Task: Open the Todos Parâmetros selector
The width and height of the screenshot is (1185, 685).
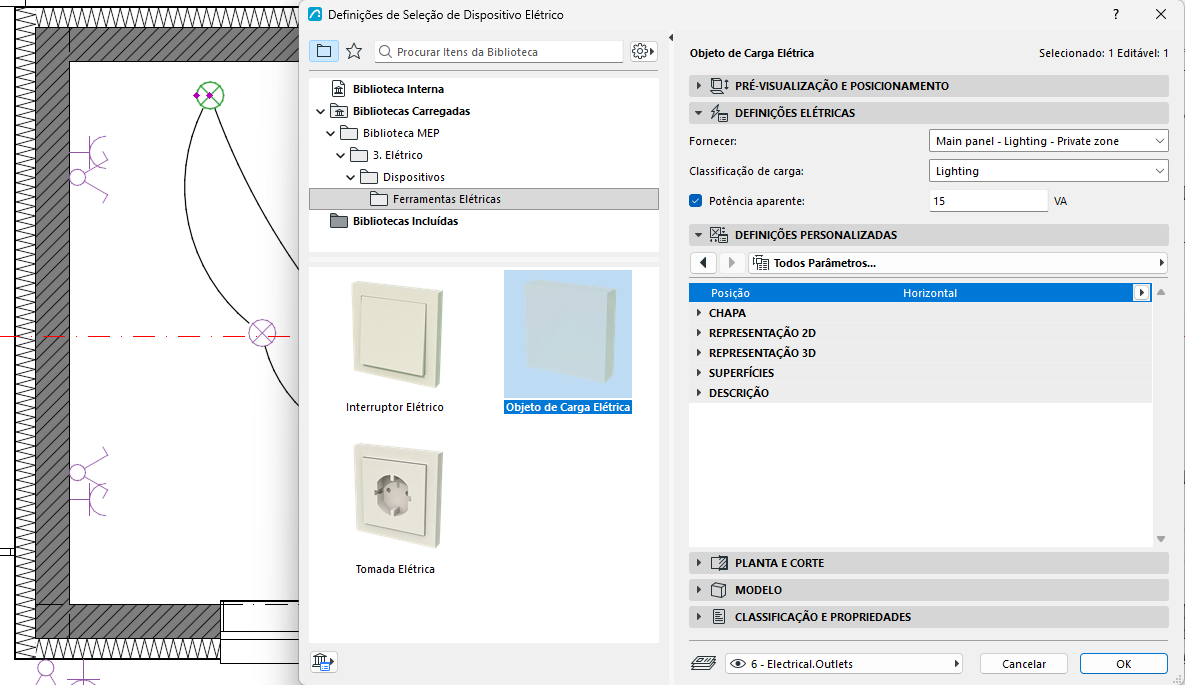Action: click(958, 263)
